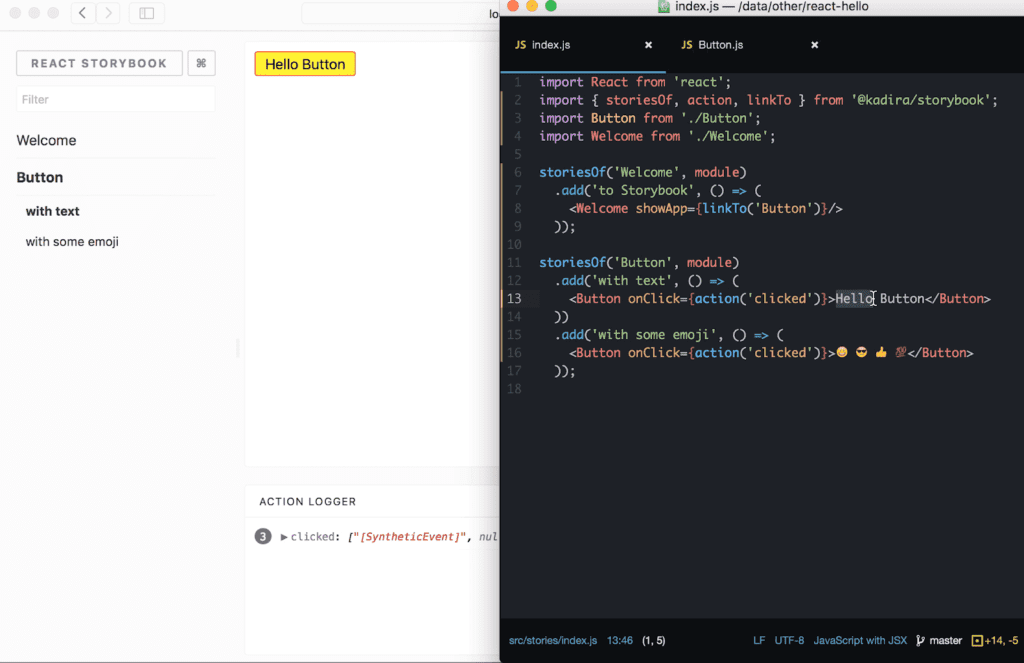1024x663 pixels.
Task: Click line number 6 in gutter
Action: click(x=518, y=172)
